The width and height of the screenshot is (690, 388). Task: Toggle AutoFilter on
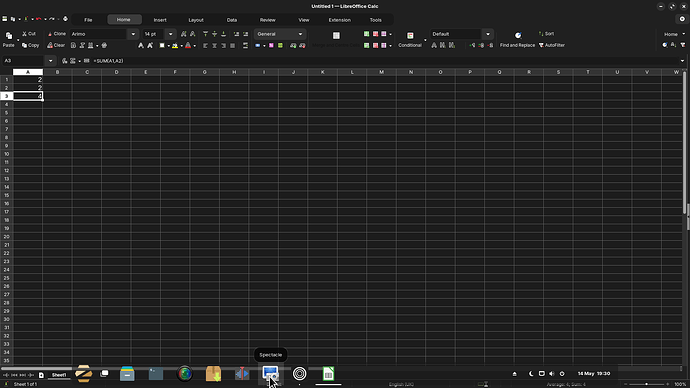point(552,45)
